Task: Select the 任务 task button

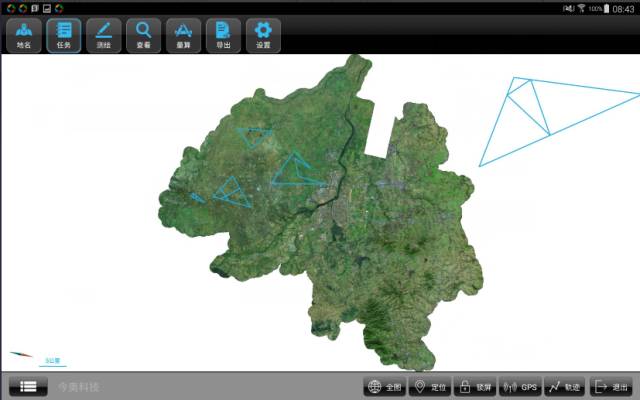Action: (64, 36)
